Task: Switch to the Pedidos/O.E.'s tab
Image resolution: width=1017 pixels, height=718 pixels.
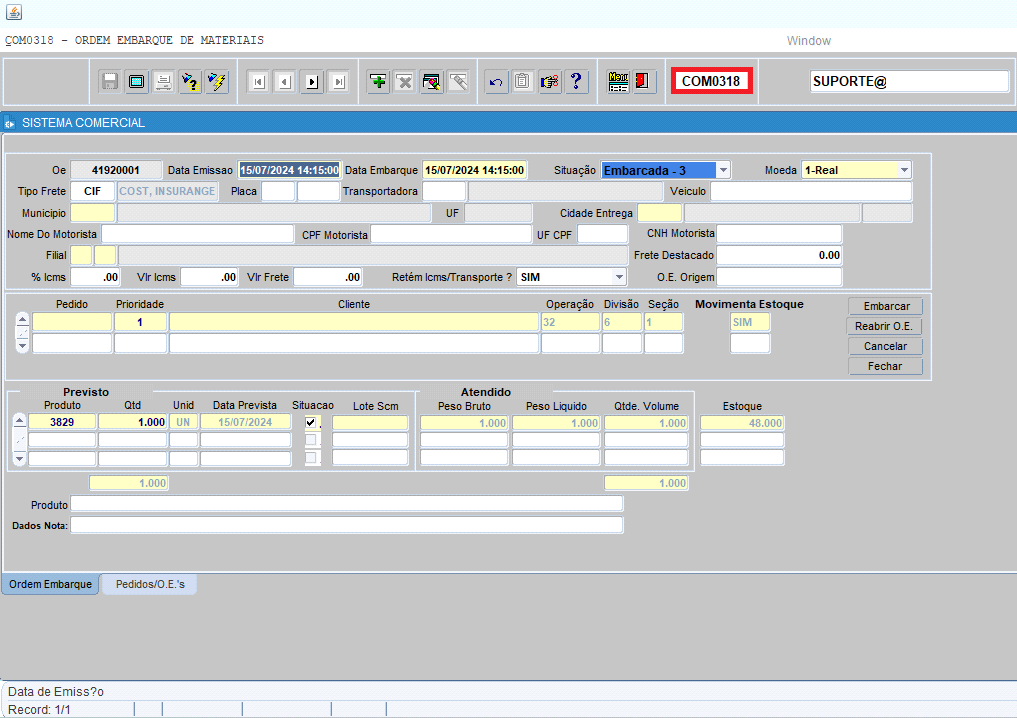Action: (150, 584)
